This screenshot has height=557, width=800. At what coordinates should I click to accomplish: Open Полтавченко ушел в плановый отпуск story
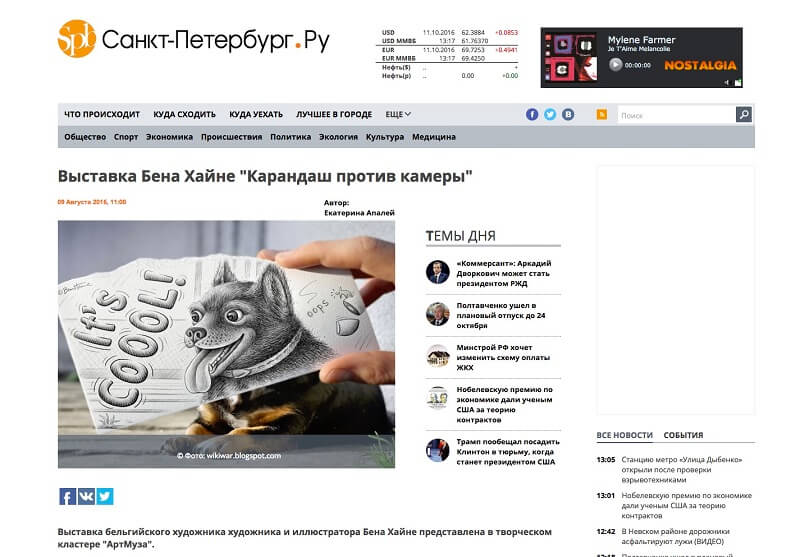(x=501, y=315)
